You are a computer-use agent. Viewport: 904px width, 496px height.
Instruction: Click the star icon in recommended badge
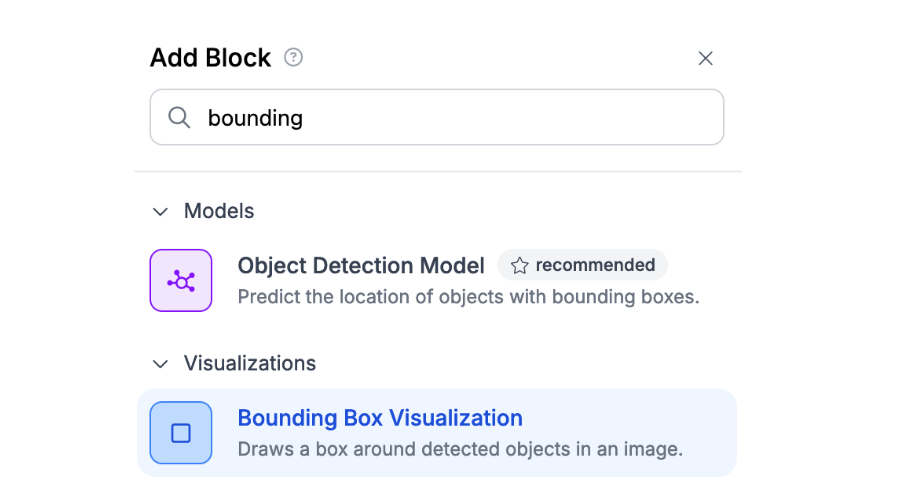[520, 266]
